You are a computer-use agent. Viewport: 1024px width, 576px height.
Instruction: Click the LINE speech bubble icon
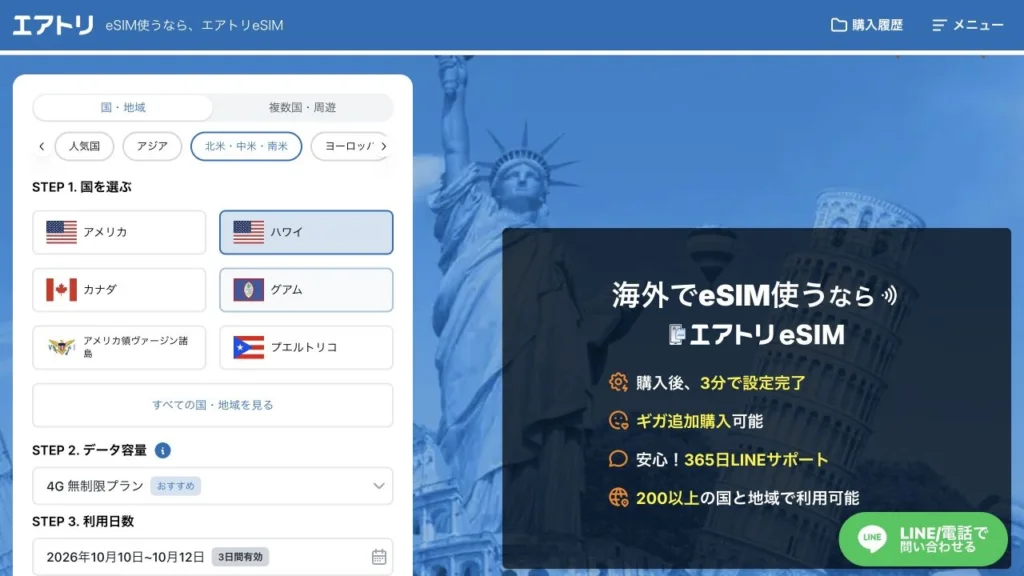click(872, 539)
